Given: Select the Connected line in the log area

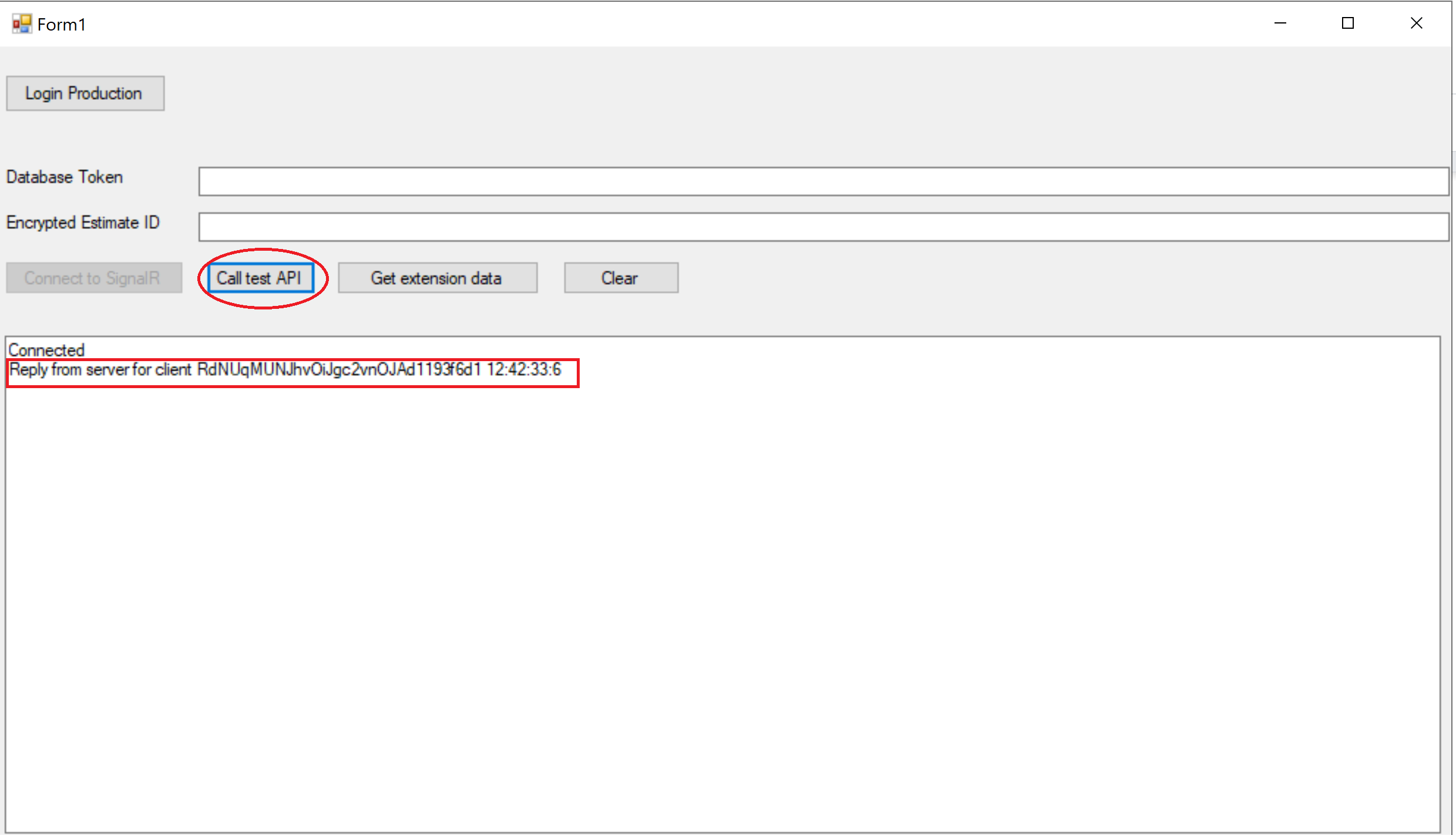Looking at the screenshot, I should [46, 350].
